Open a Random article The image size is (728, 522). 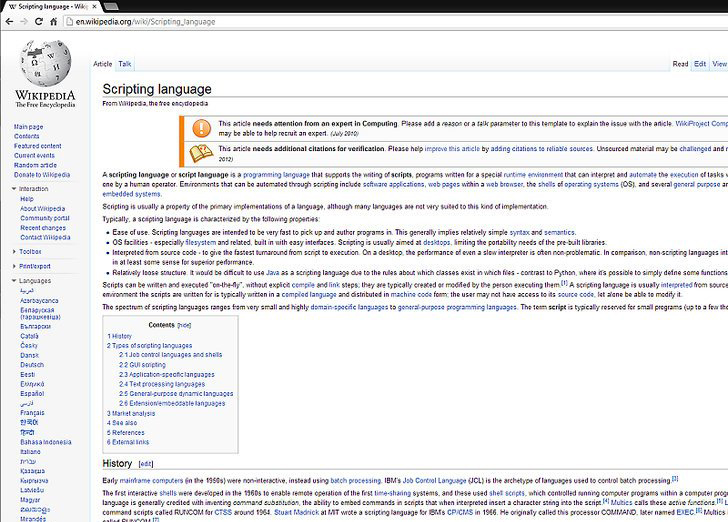[35, 165]
